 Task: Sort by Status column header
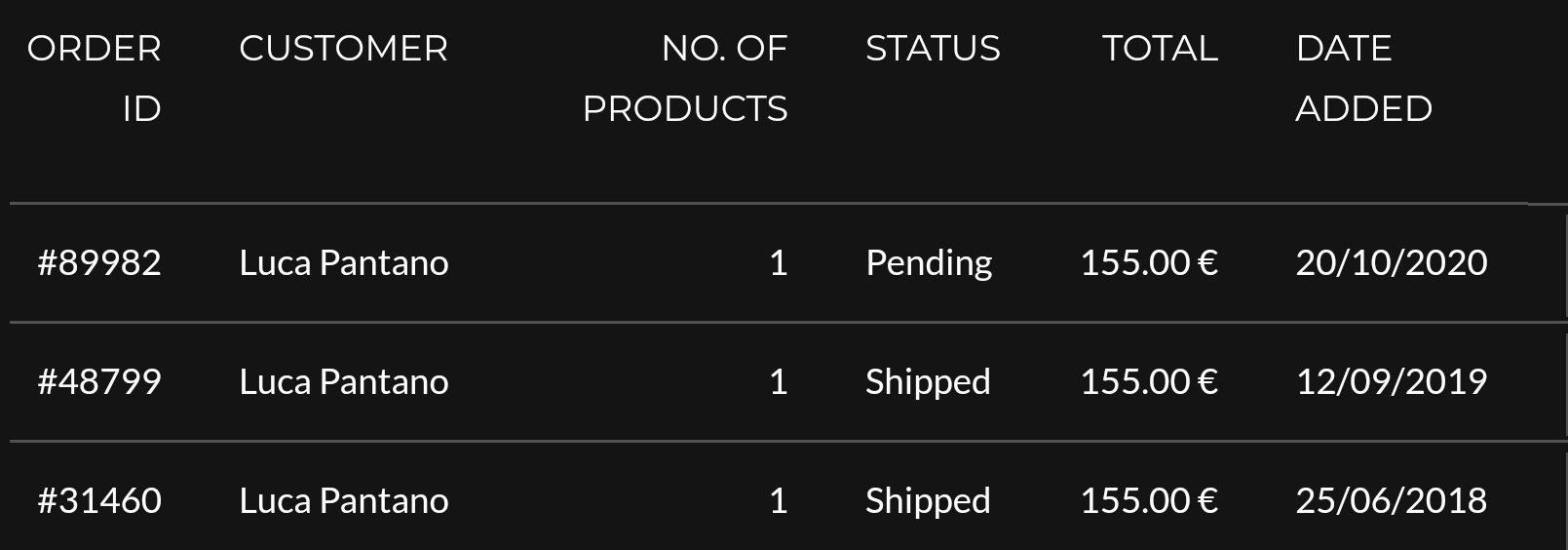coord(933,48)
